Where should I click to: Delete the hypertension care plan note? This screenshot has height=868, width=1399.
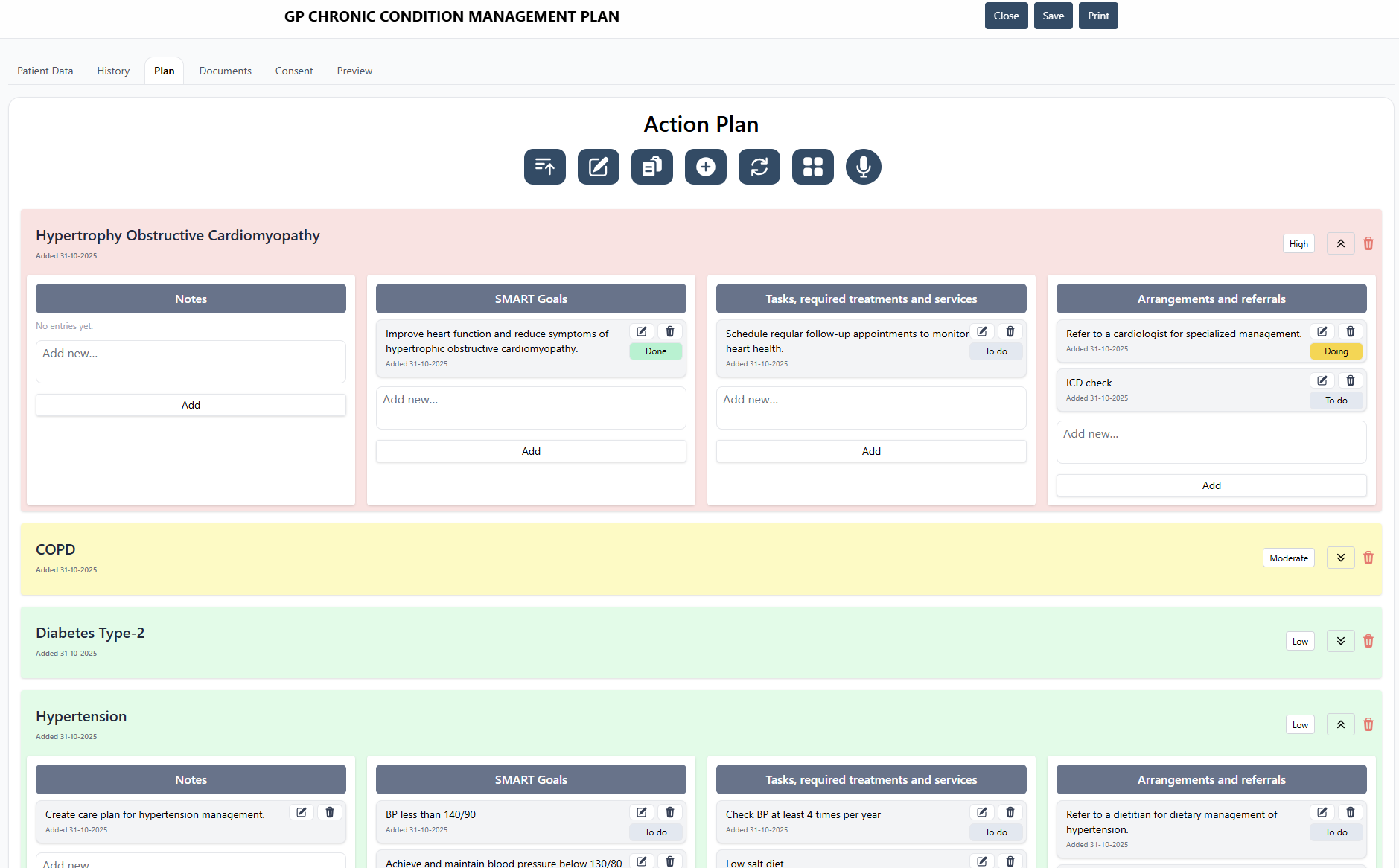point(330,812)
